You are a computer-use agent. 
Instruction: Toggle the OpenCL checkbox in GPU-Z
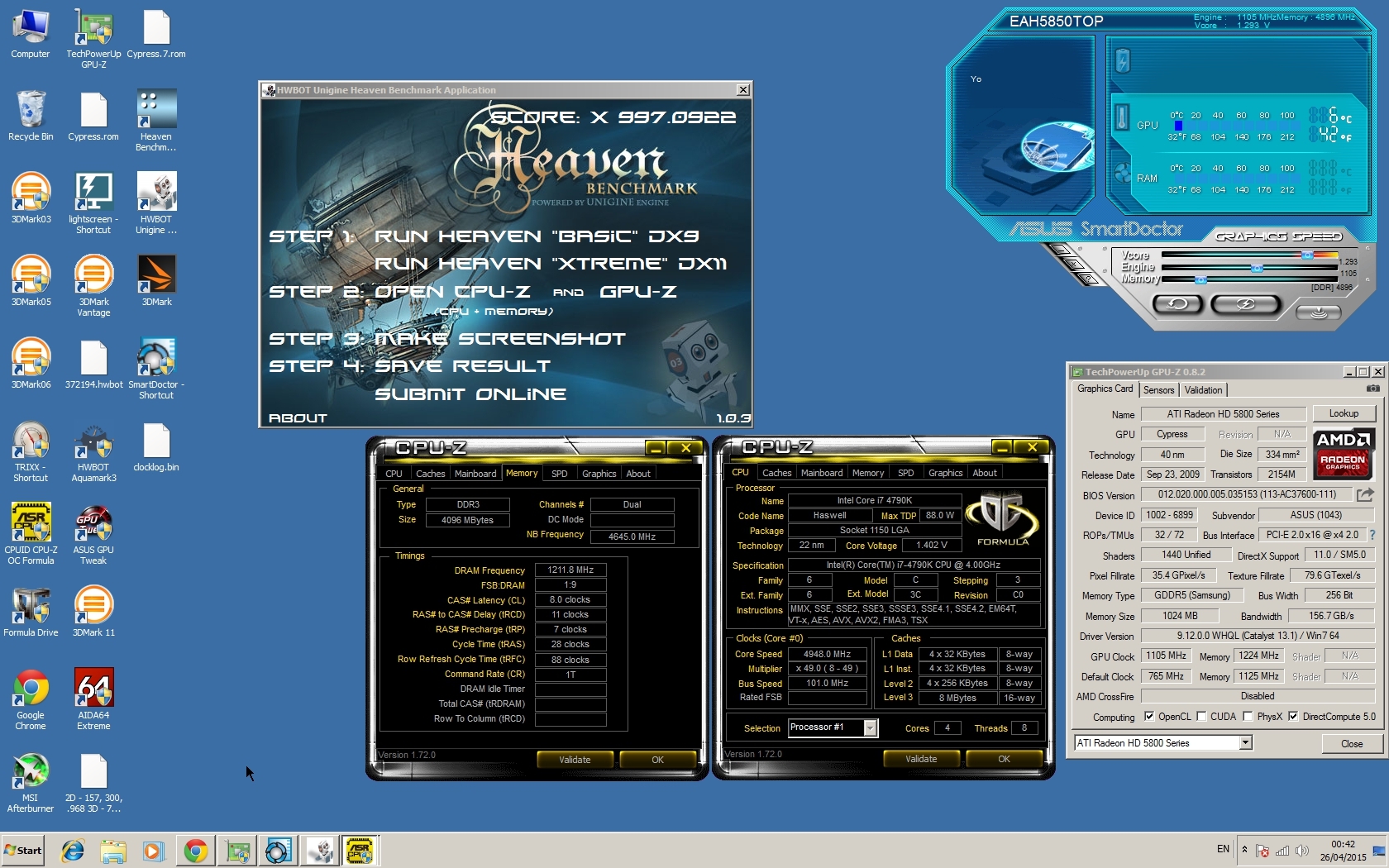tap(1149, 716)
